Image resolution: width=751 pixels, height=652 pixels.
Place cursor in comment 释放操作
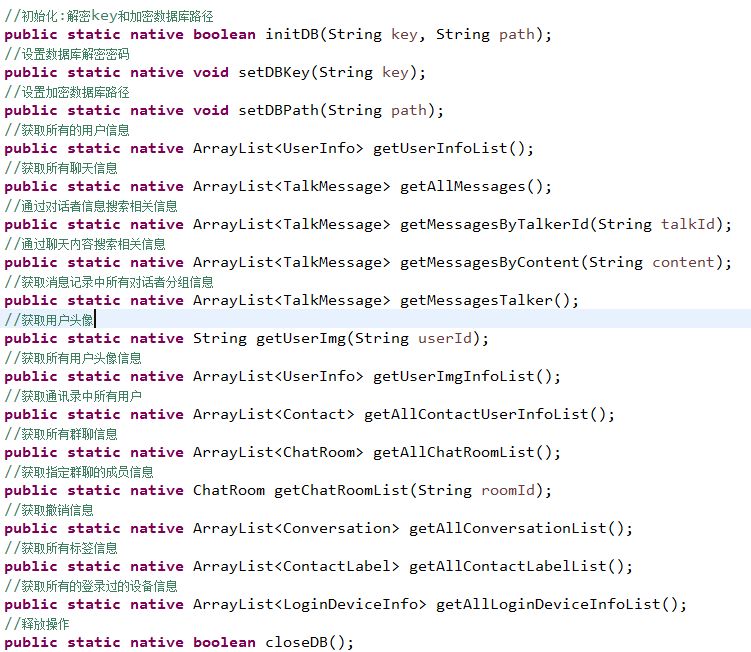[x=37, y=624]
